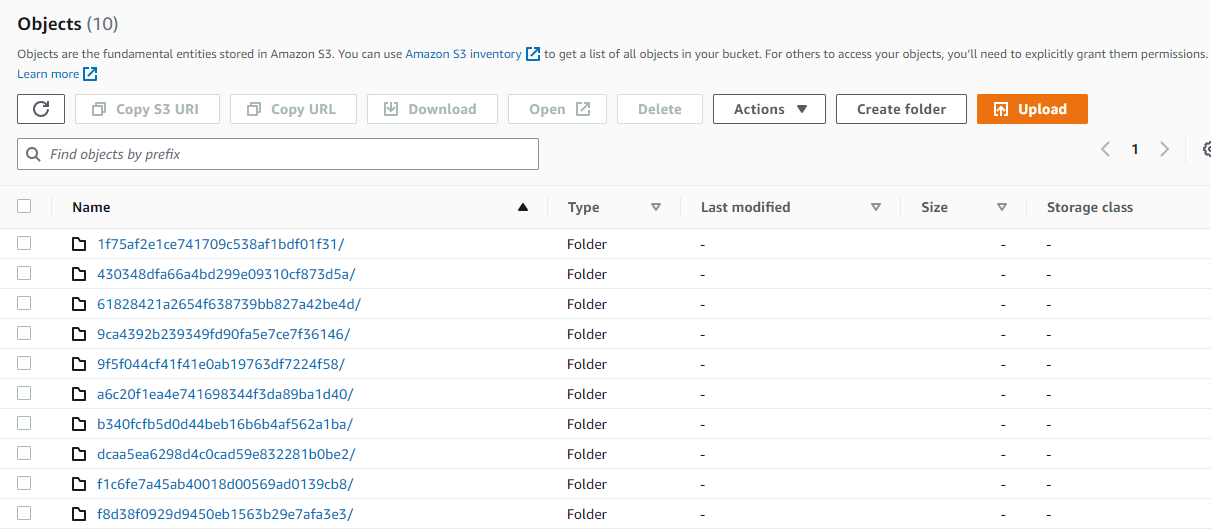The image size is (1211, 529).
Task: Open folder link 61828421a2654f638739bb827a42be4d/
Action: (229, 304)
